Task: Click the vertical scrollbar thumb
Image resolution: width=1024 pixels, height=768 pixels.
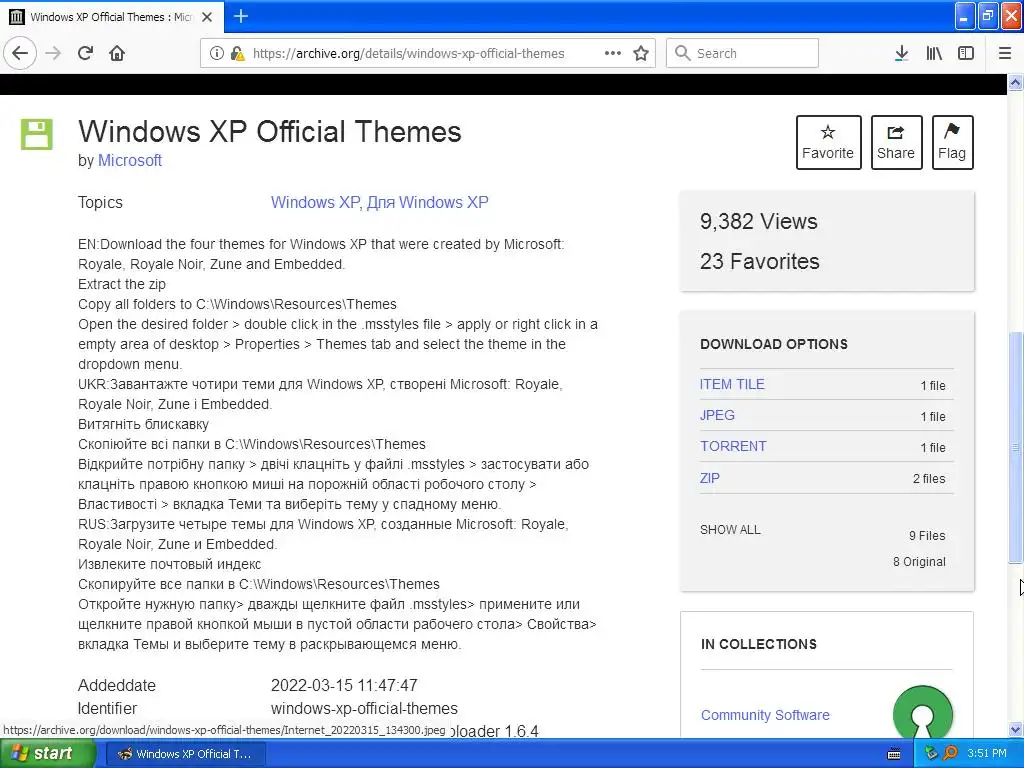Action: [1016, 447]
